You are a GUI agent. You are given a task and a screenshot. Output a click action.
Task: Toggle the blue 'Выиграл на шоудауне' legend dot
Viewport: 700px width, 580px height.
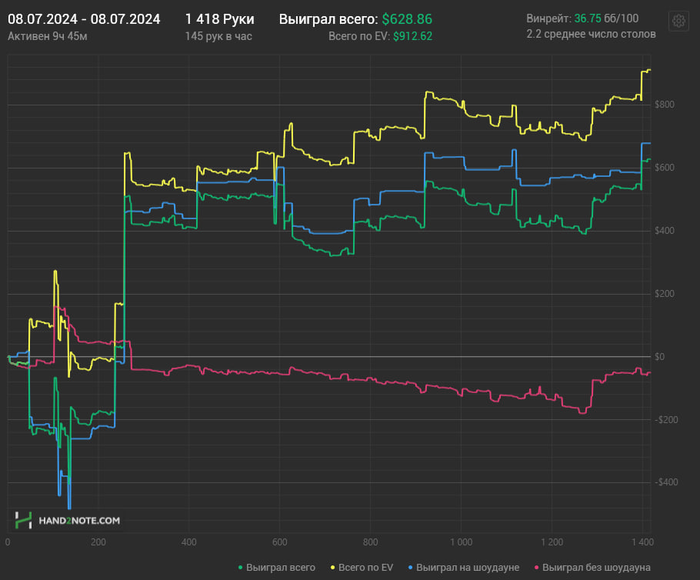click(410, 567)
